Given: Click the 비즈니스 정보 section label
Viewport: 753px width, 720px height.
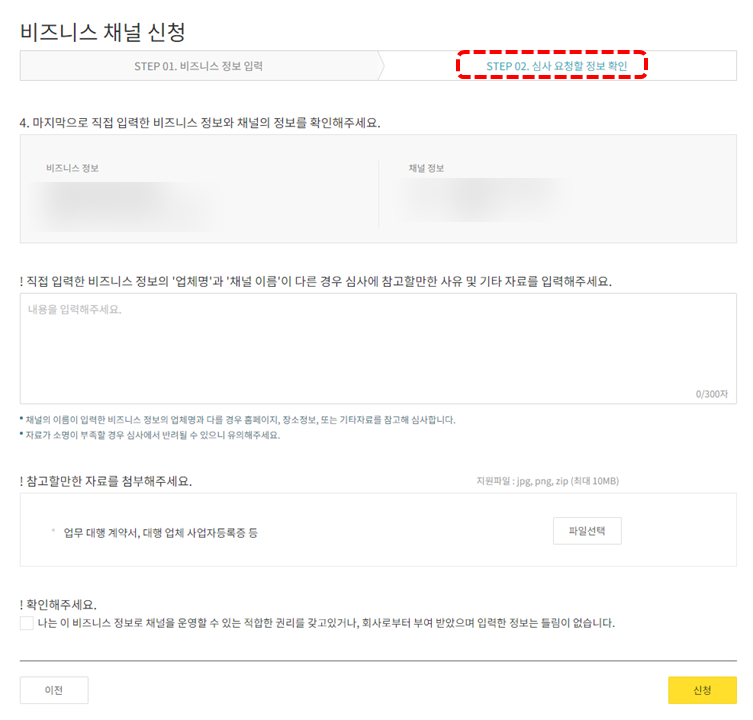Looking at the screenshot, I should point(73,168).
